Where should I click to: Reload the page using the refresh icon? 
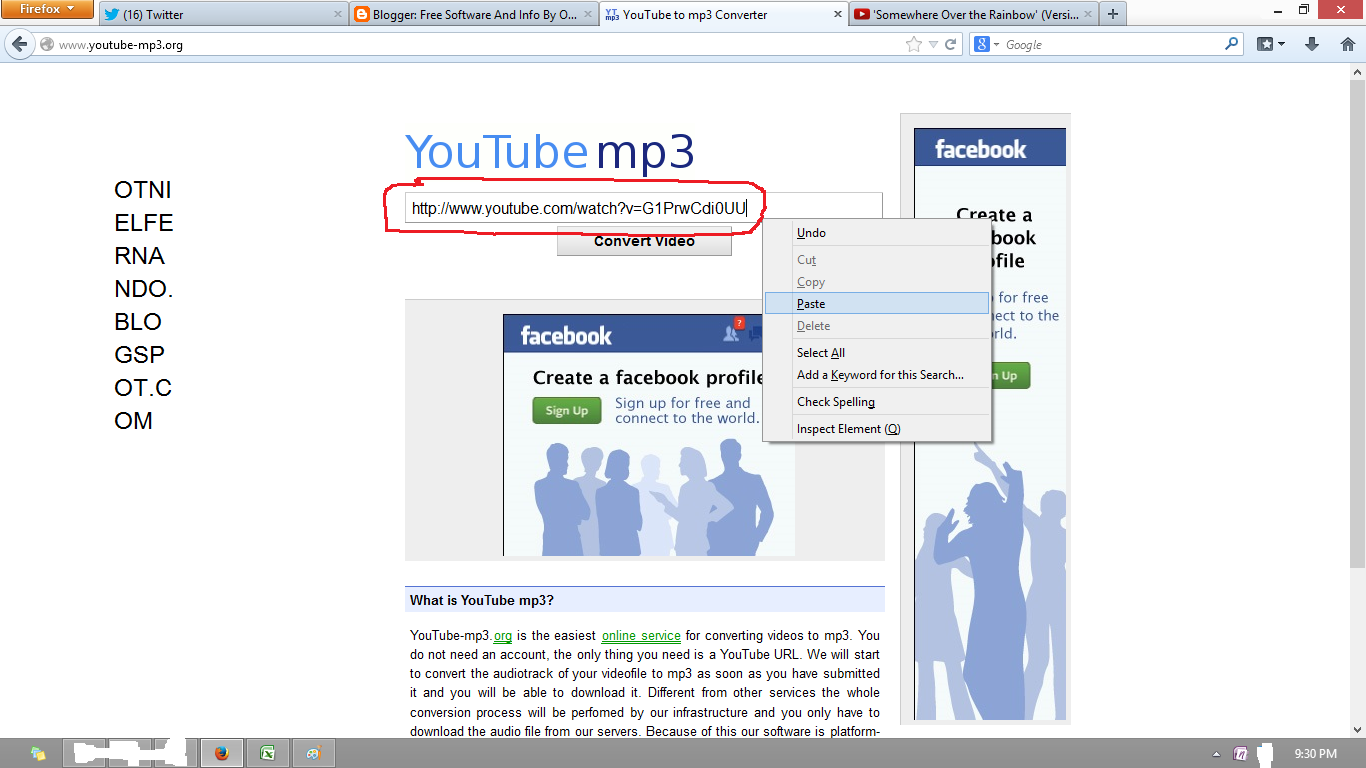pyautogui.click(x=951, y=44)
